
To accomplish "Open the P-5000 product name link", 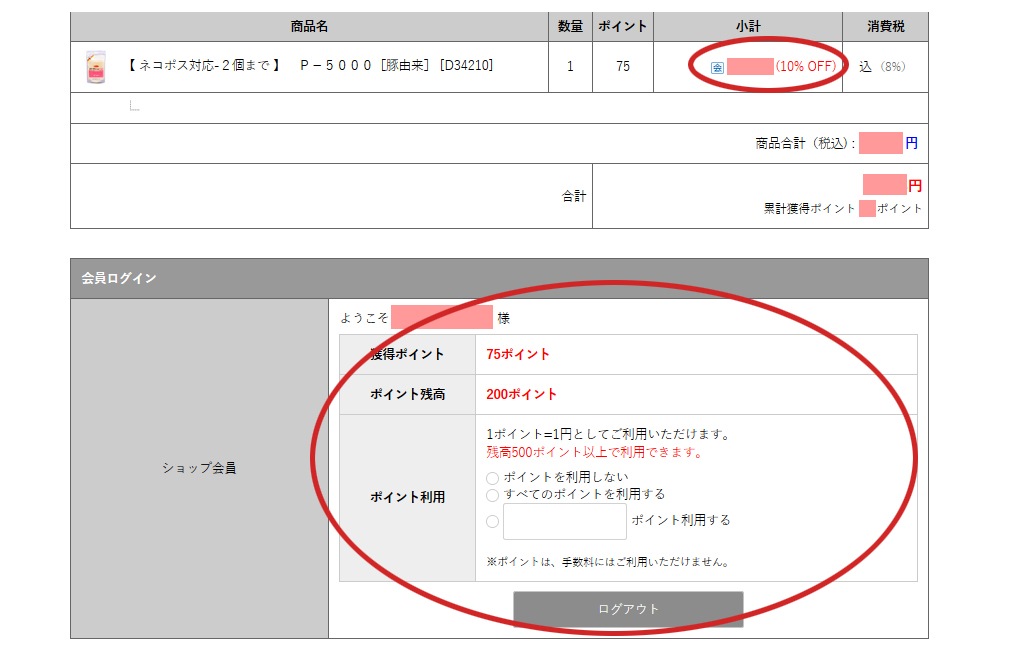I will (311, 66).
